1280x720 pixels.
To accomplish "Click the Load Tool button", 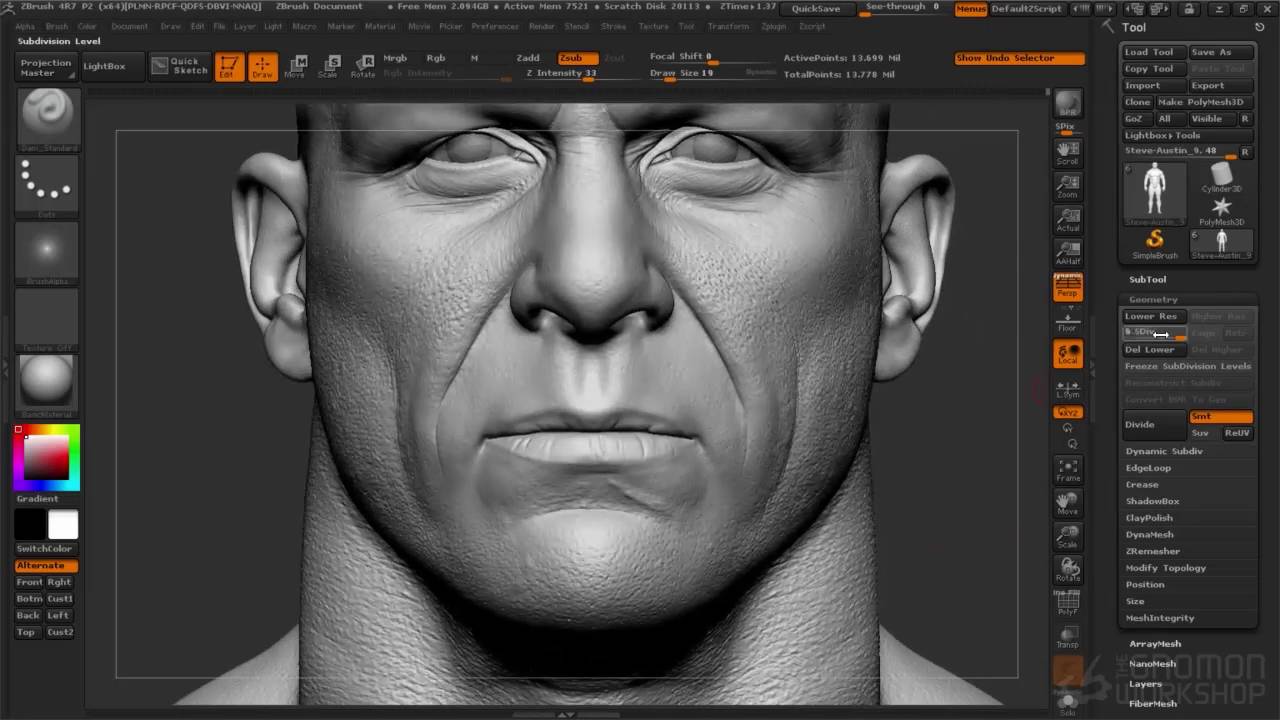I will [1154, 52].
